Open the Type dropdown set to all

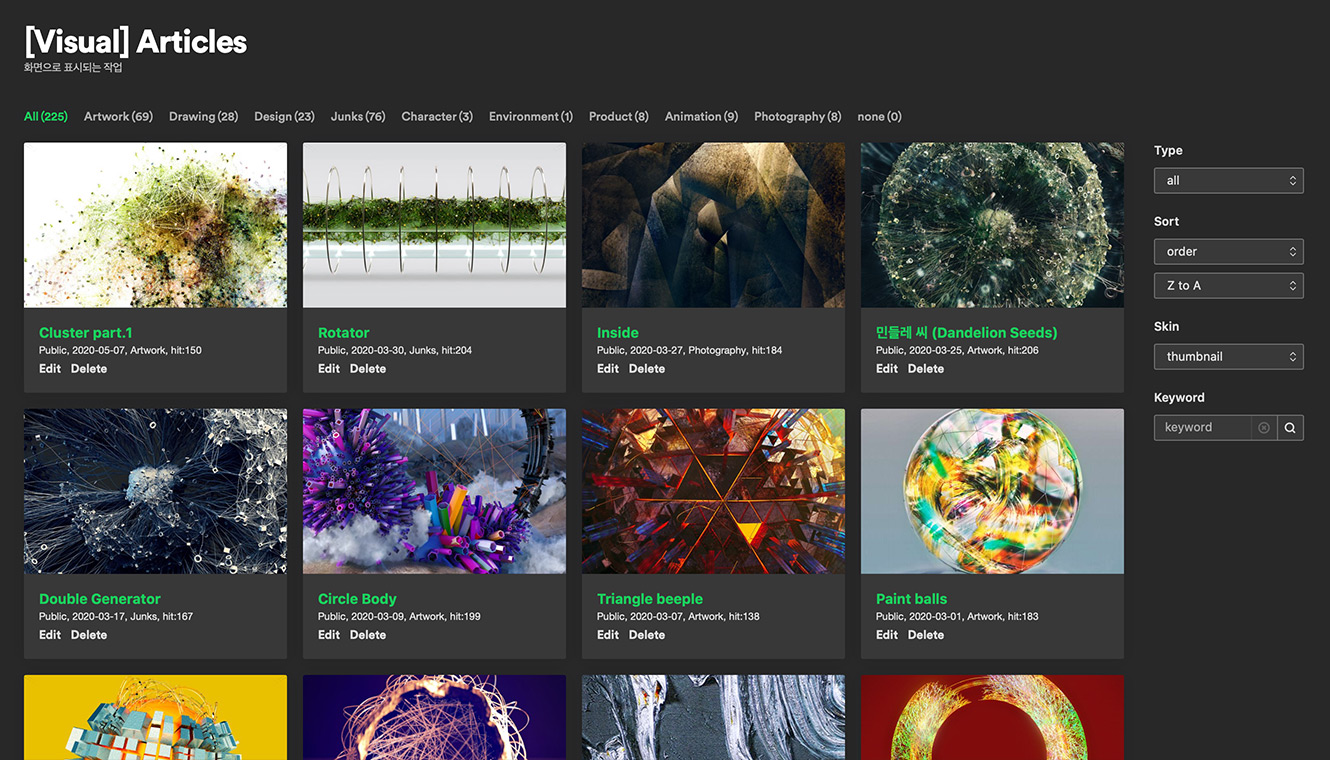[1228, 180]
